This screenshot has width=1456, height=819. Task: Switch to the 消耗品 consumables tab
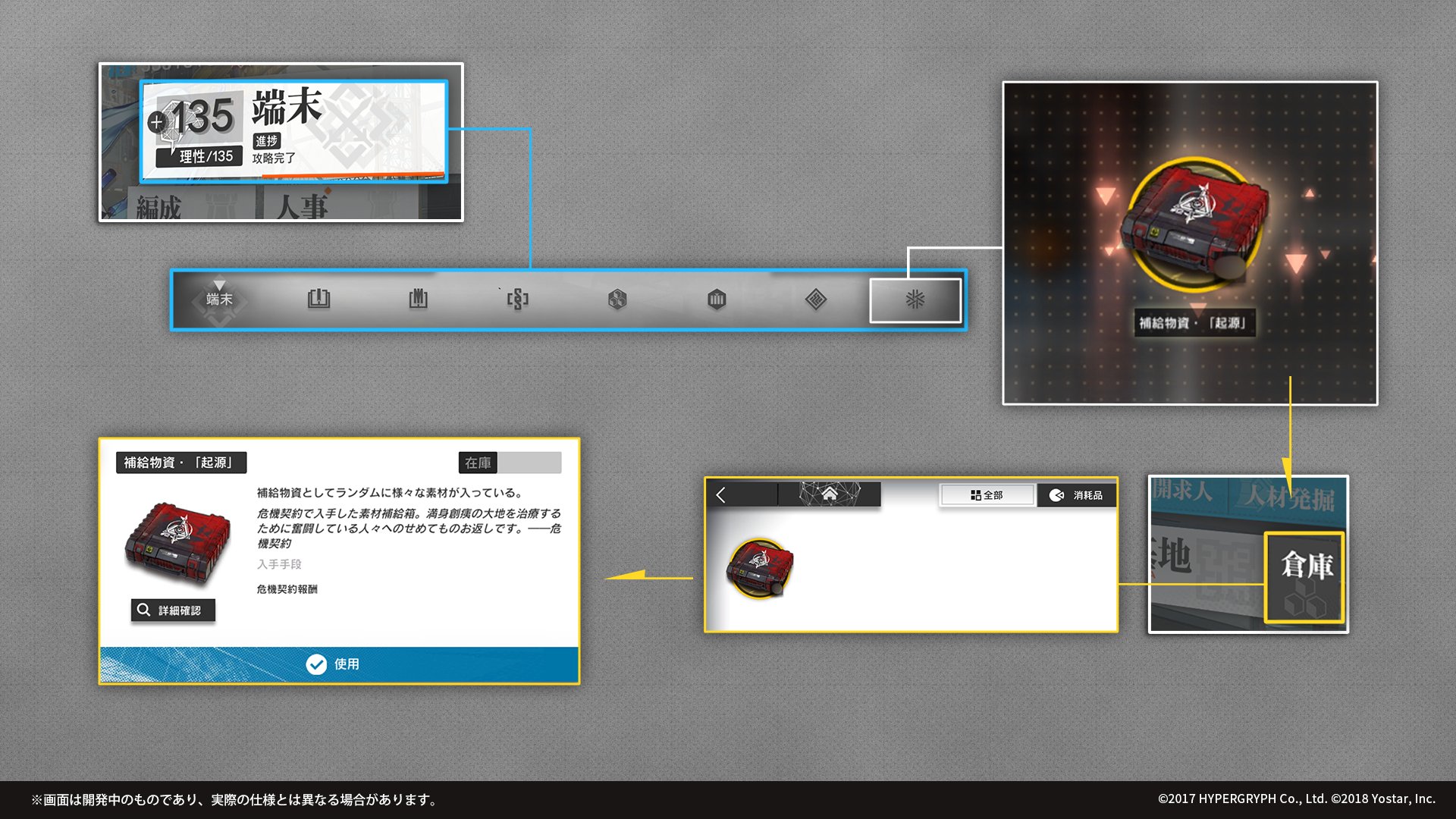1076,495
